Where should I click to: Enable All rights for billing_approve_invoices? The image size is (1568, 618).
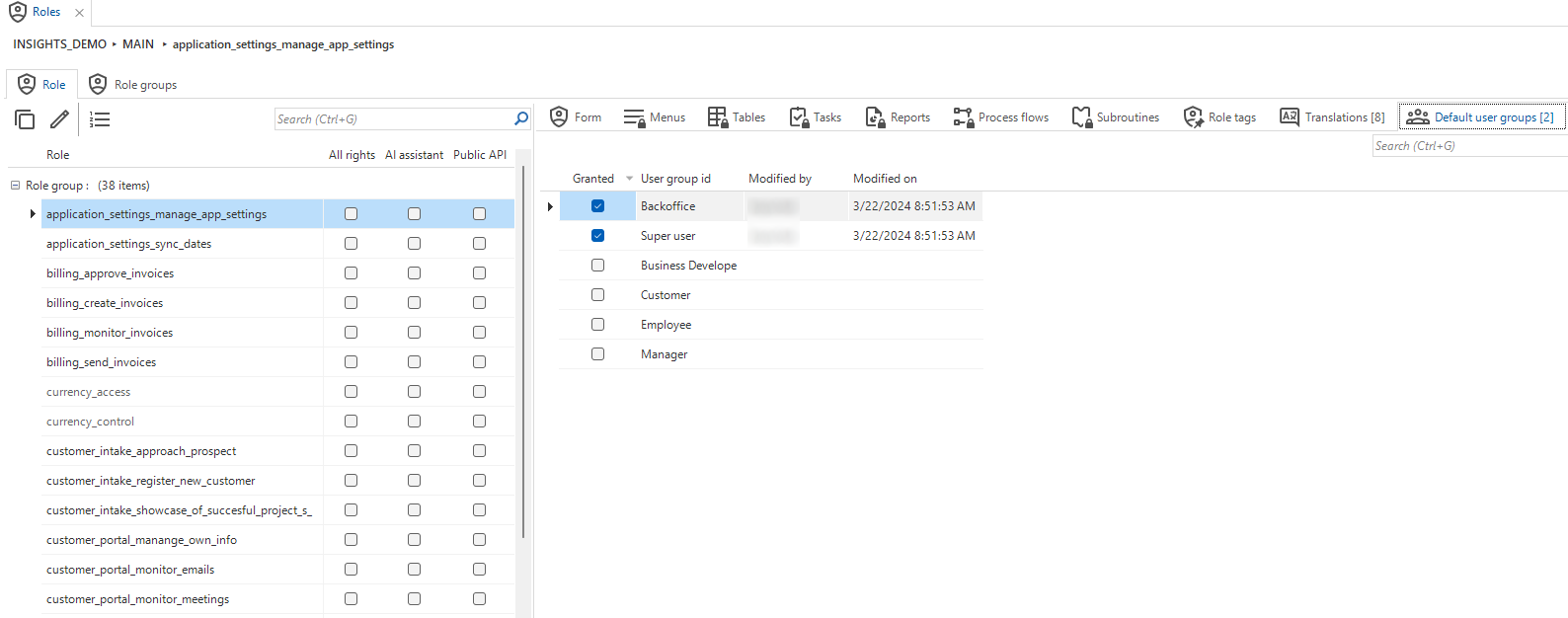(351, 273)
